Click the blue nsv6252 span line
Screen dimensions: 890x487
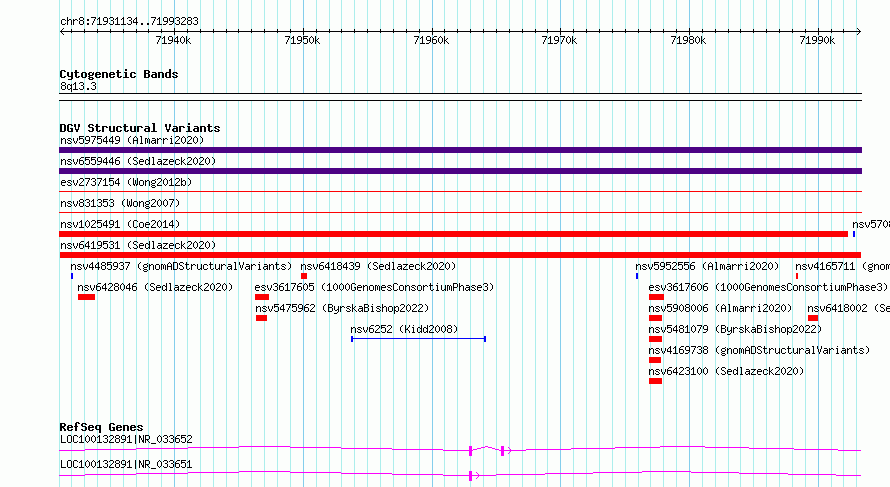click(x=418, y=339)
